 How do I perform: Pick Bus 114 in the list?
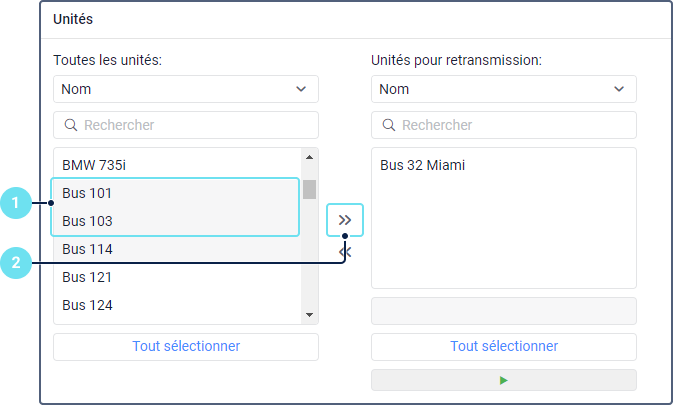pos(87,248)
